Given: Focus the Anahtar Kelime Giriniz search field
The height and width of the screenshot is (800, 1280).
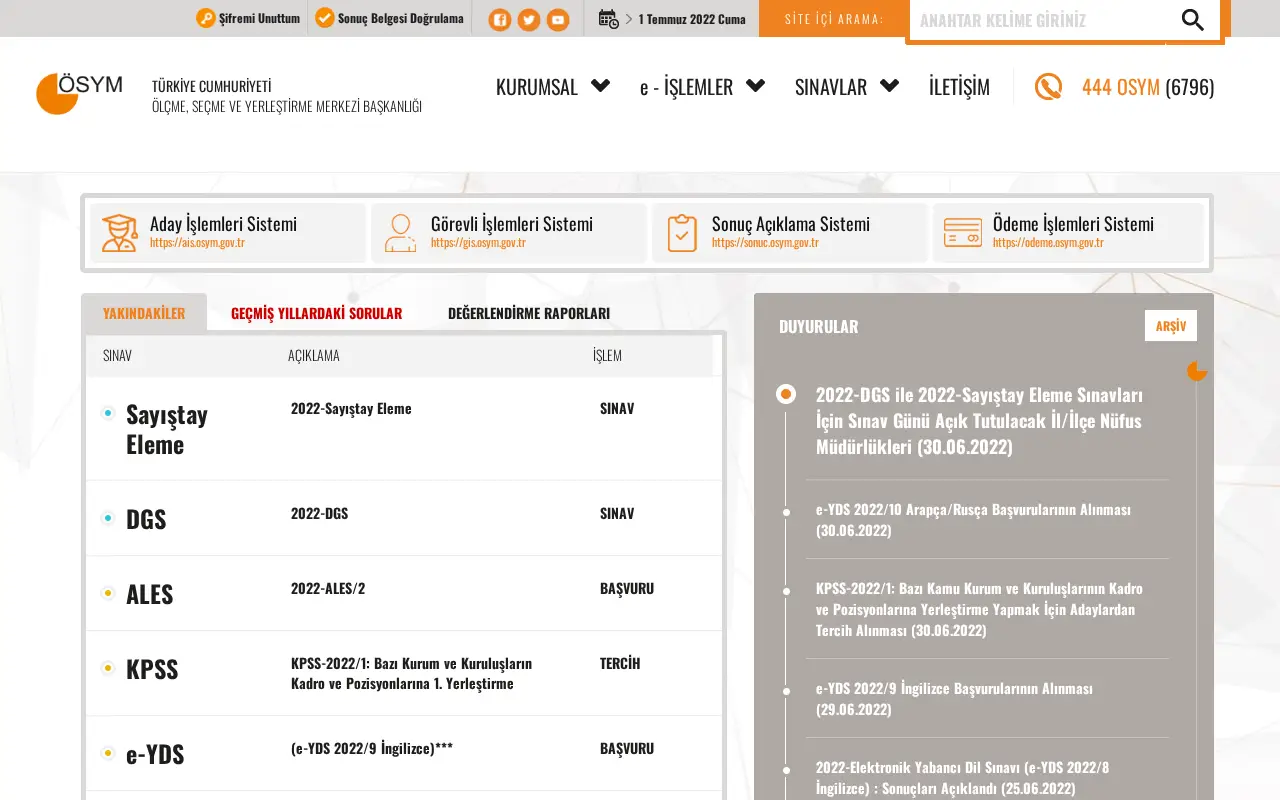Looking at the screenshot, I should point(1037,20).
